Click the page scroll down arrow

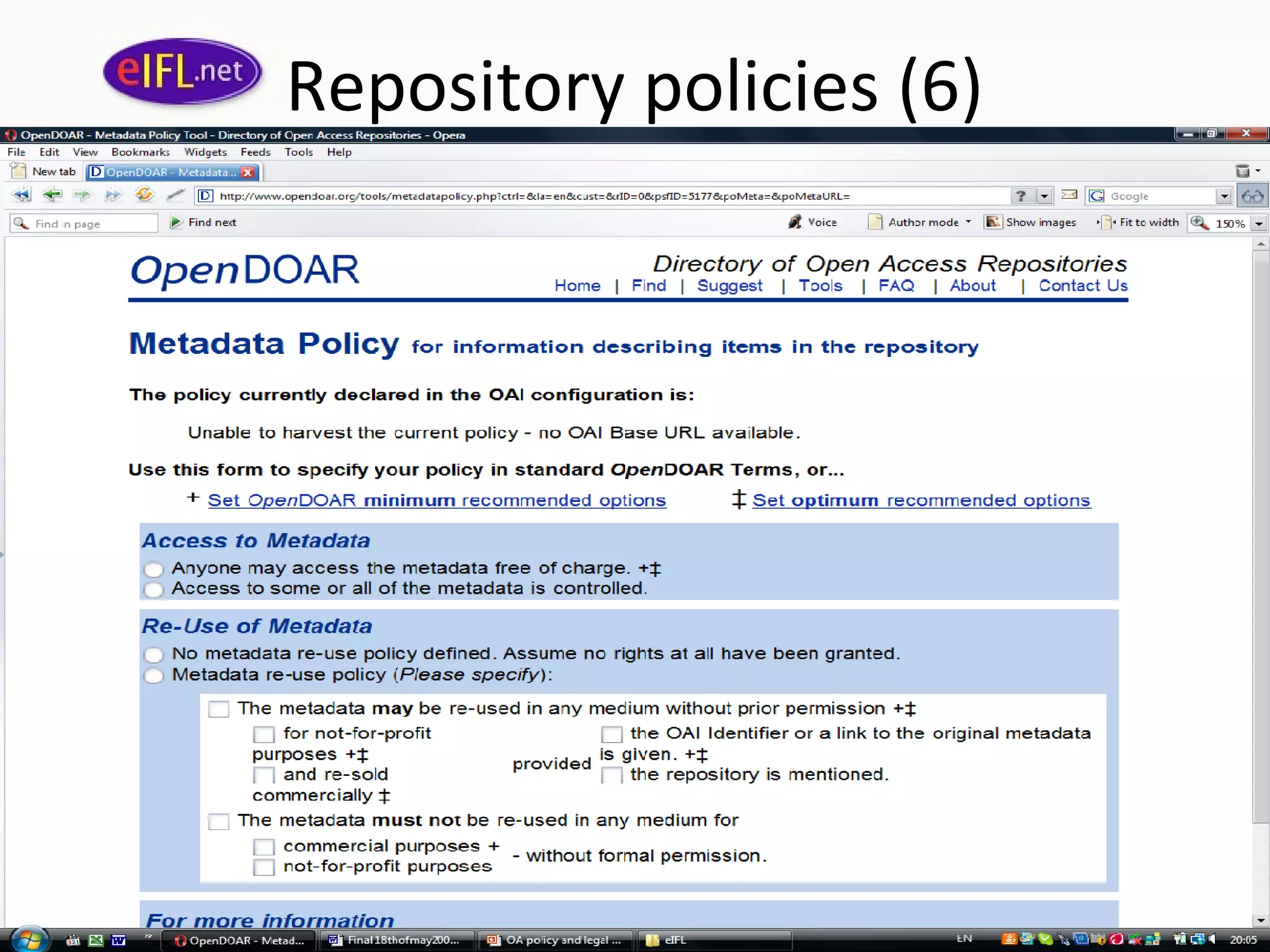(1260, 921)
